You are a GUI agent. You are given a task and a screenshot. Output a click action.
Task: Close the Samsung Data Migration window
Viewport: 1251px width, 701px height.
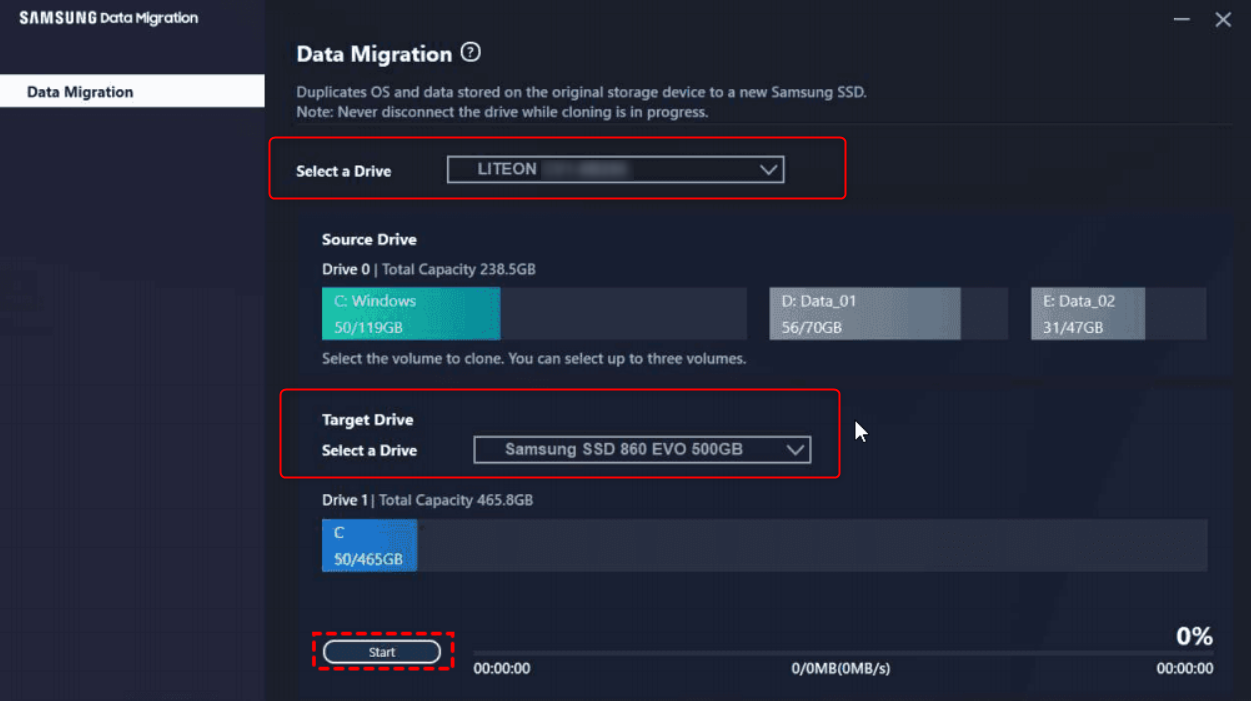pos(1222,20)
